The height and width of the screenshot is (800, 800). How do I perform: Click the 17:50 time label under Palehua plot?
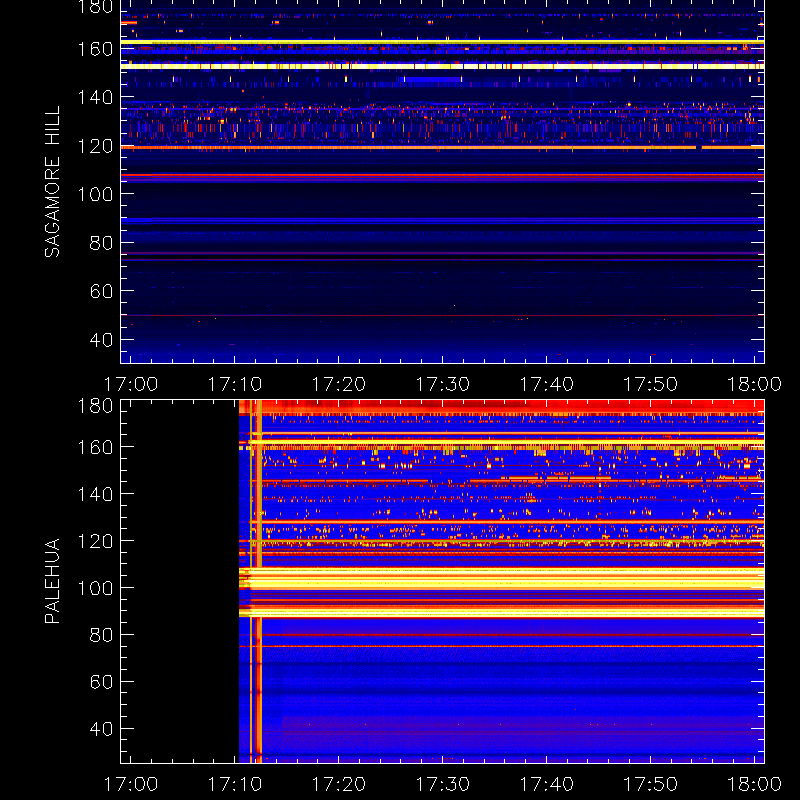[x=651, y=784]
